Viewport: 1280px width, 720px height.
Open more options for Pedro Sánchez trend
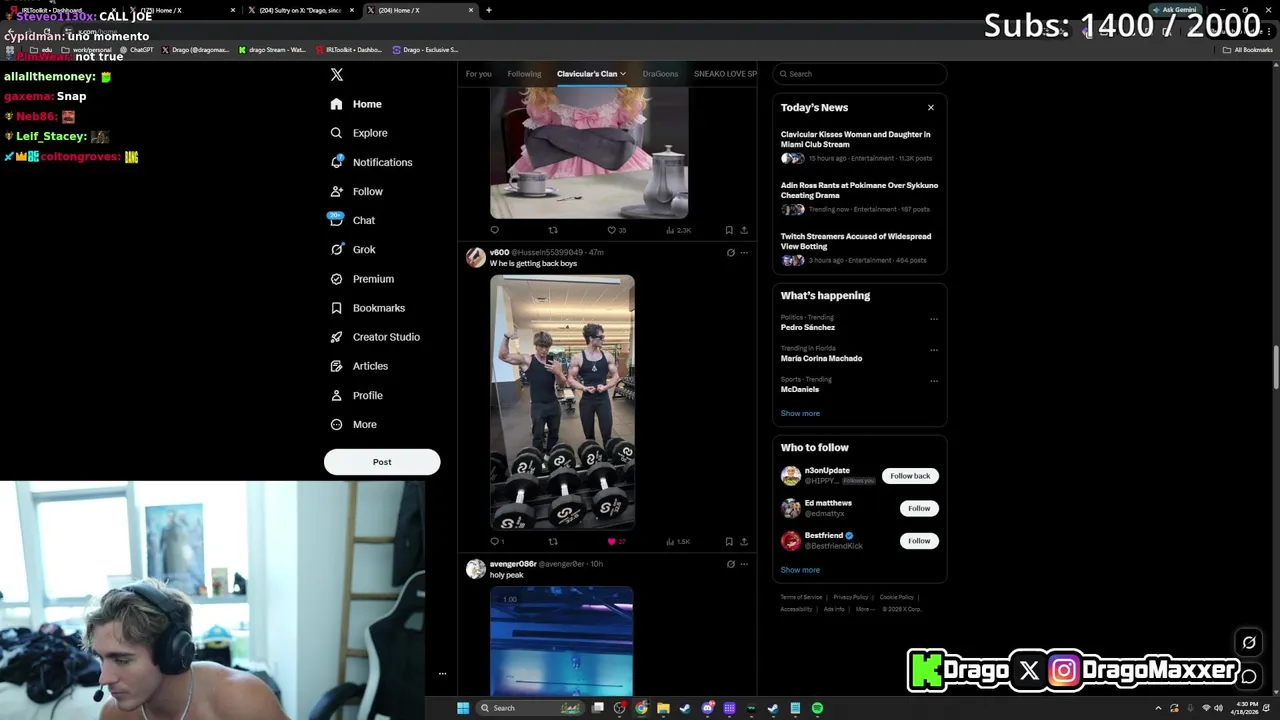934,319
